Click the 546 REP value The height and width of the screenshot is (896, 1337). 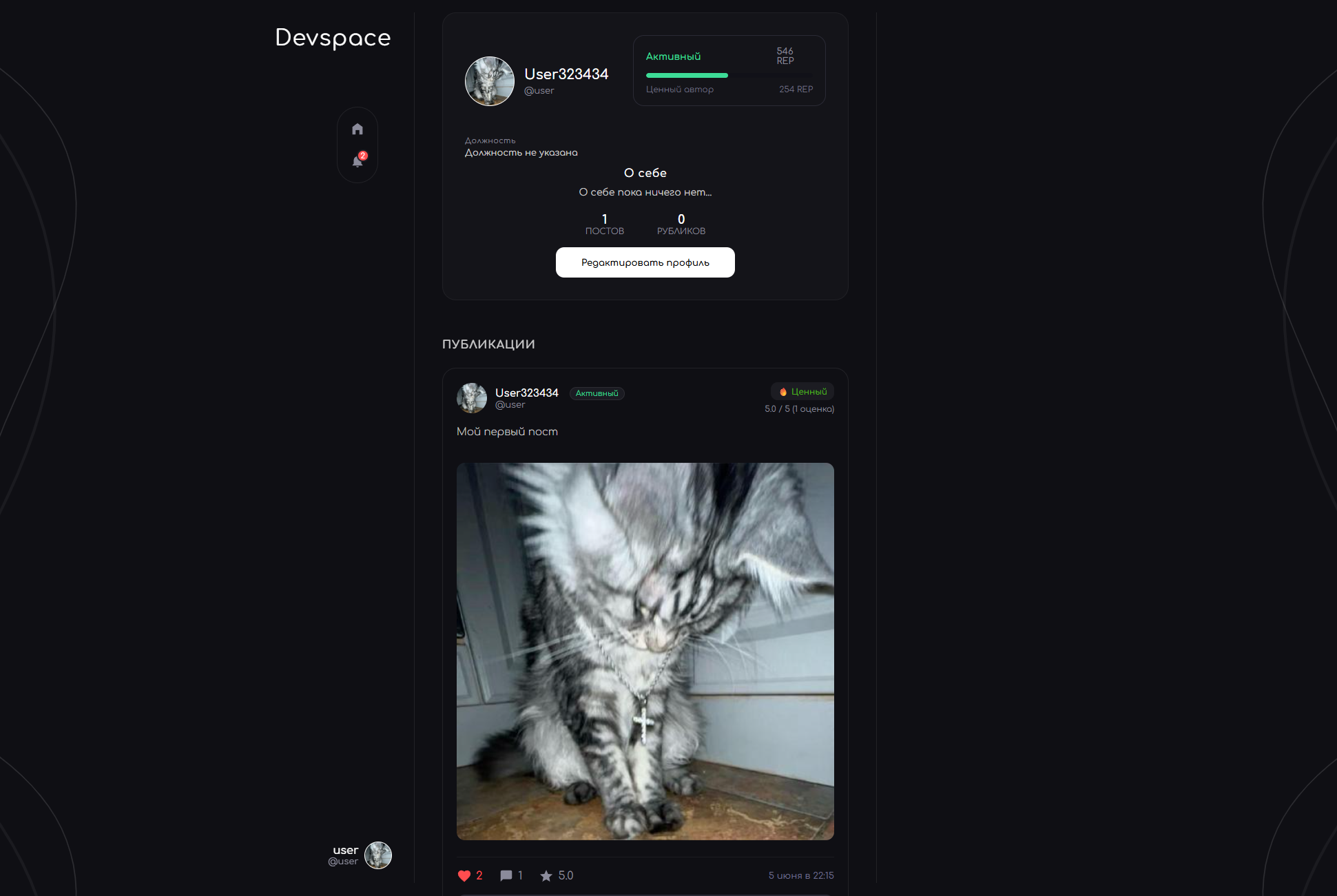(x=785, y=56)
